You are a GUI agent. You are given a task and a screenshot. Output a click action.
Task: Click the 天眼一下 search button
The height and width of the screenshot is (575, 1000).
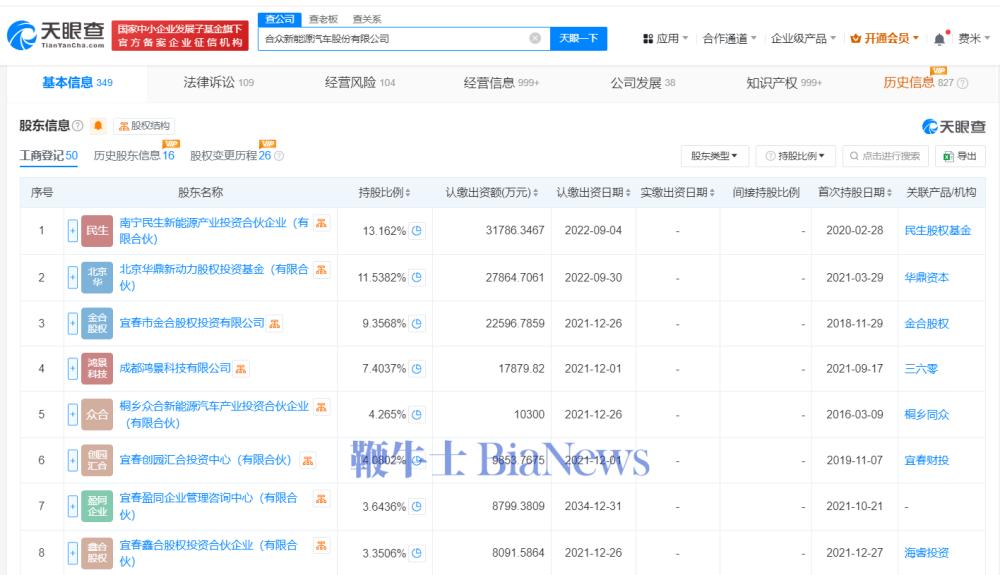pyautogui.click(x=578, y=38)
